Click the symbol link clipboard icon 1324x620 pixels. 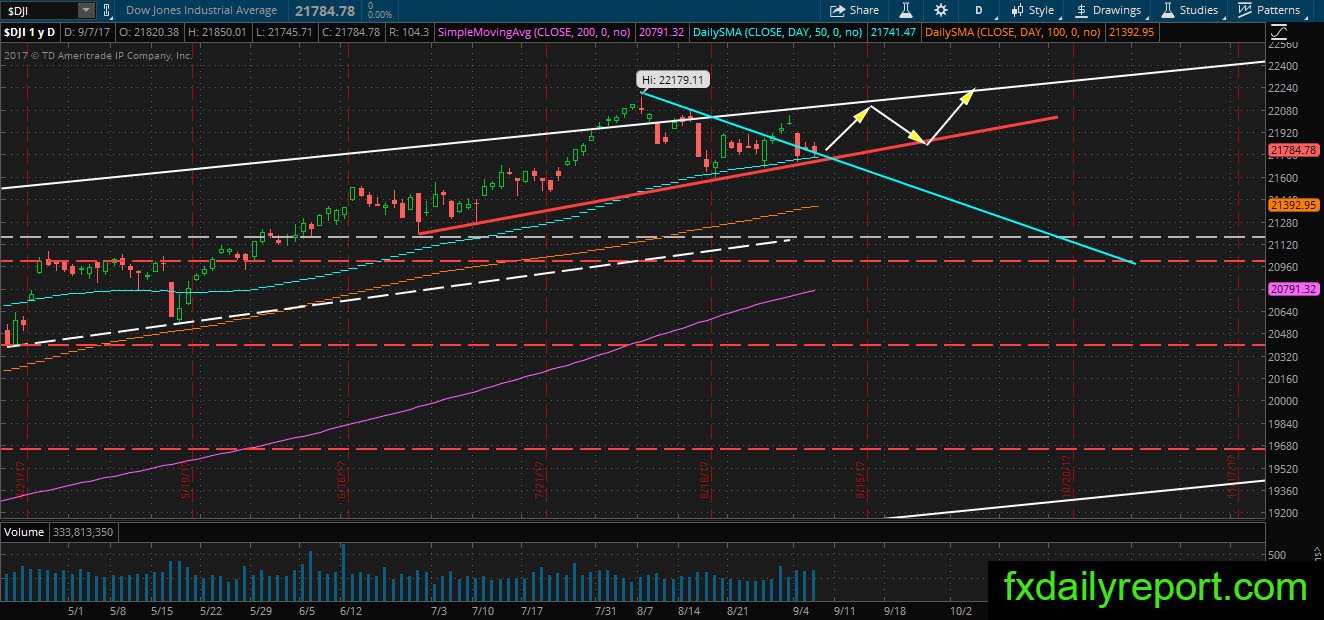108,10
